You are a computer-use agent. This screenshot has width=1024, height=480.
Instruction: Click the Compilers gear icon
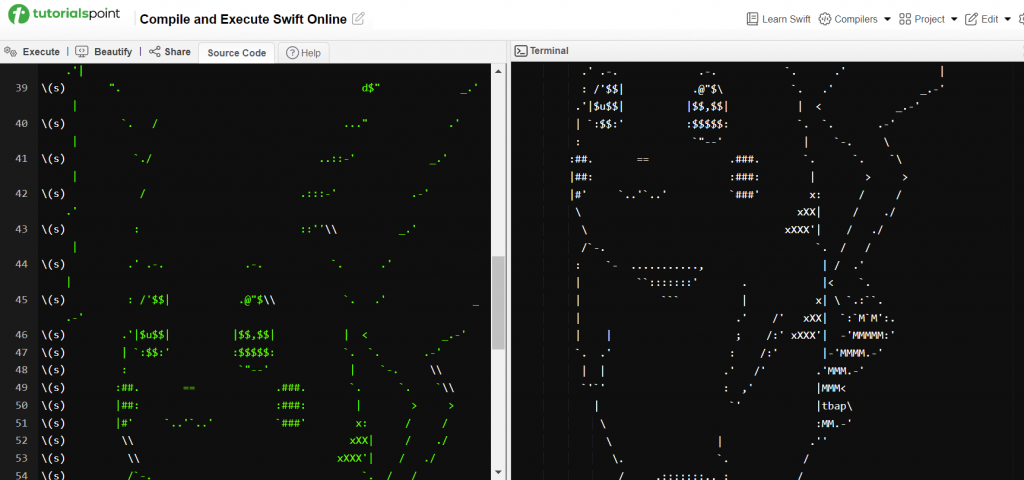pyautogui.click(x=824, y=19)
